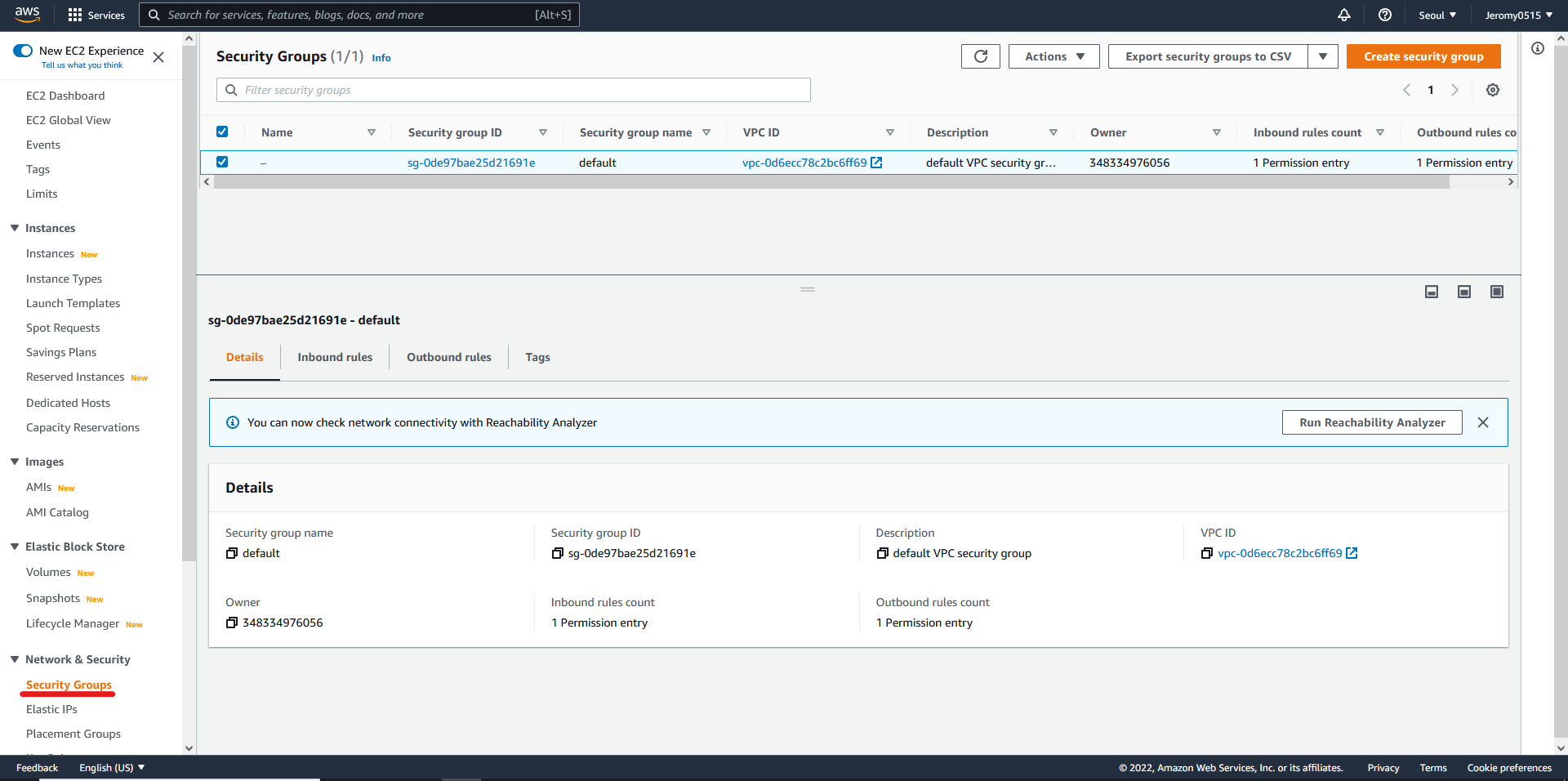Copy the VPC ID in Details
This screenshot has height=781, width=1568.
1207,553
